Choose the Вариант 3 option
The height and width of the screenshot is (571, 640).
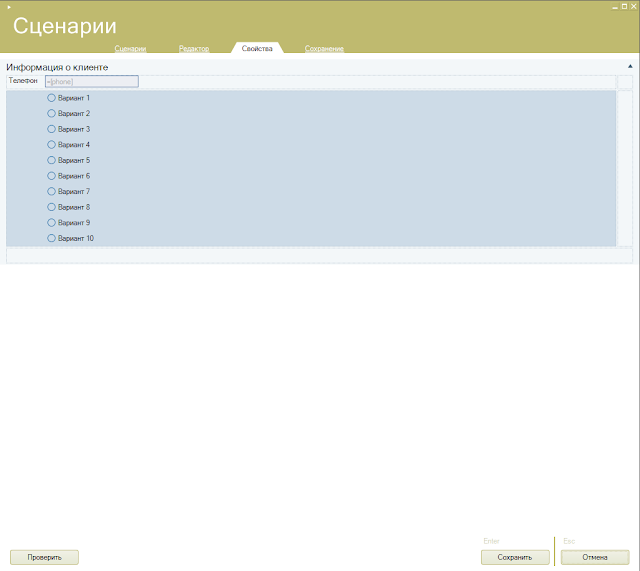(x=51, y=129)
